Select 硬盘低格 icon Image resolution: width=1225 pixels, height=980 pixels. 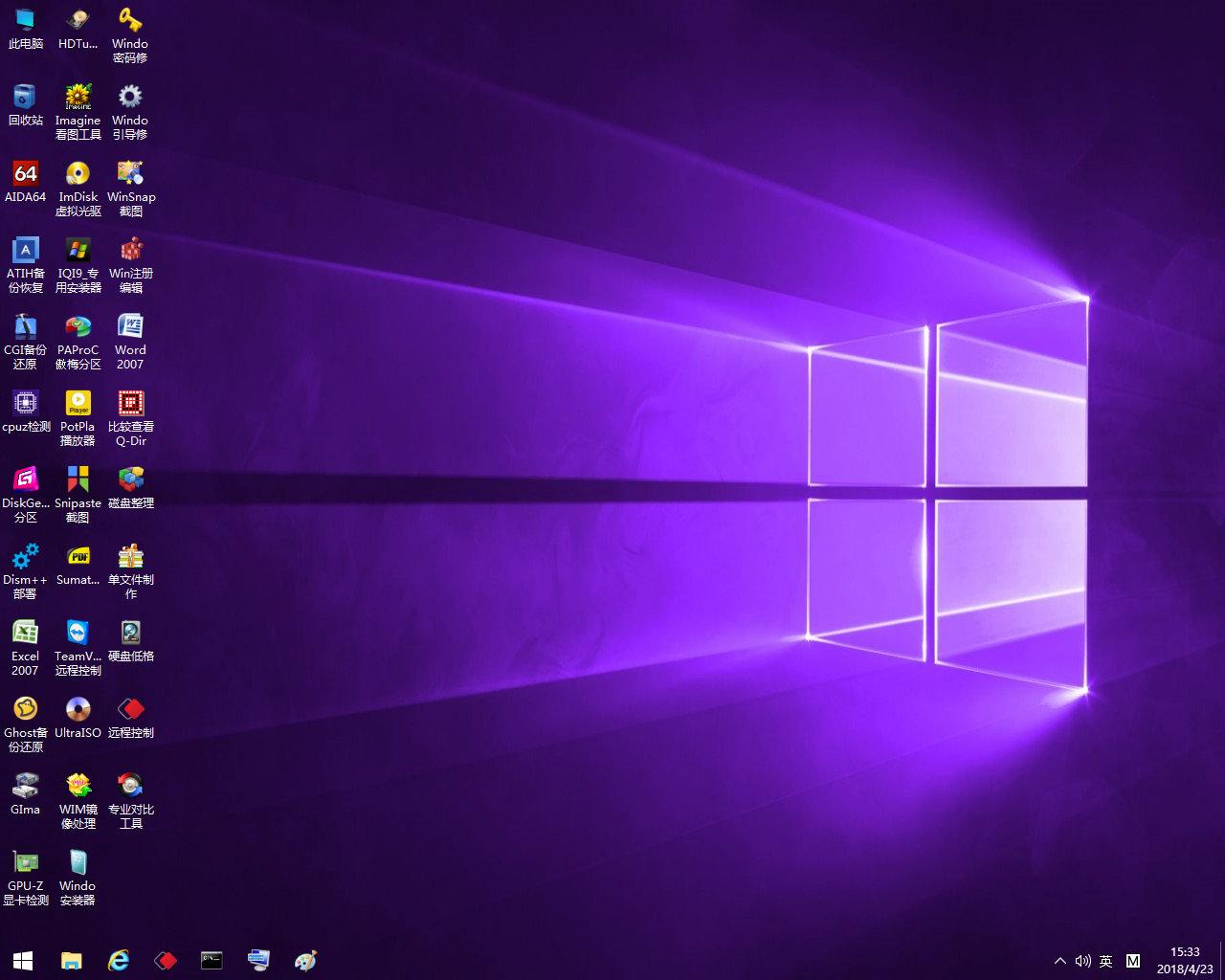tap(130, 641)
